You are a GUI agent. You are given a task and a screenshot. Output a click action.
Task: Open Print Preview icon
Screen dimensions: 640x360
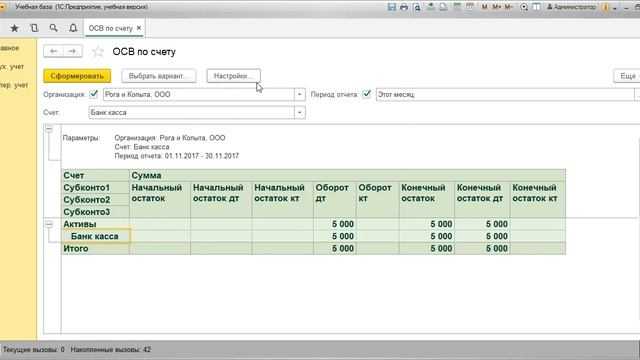click(x=416, y=7)
